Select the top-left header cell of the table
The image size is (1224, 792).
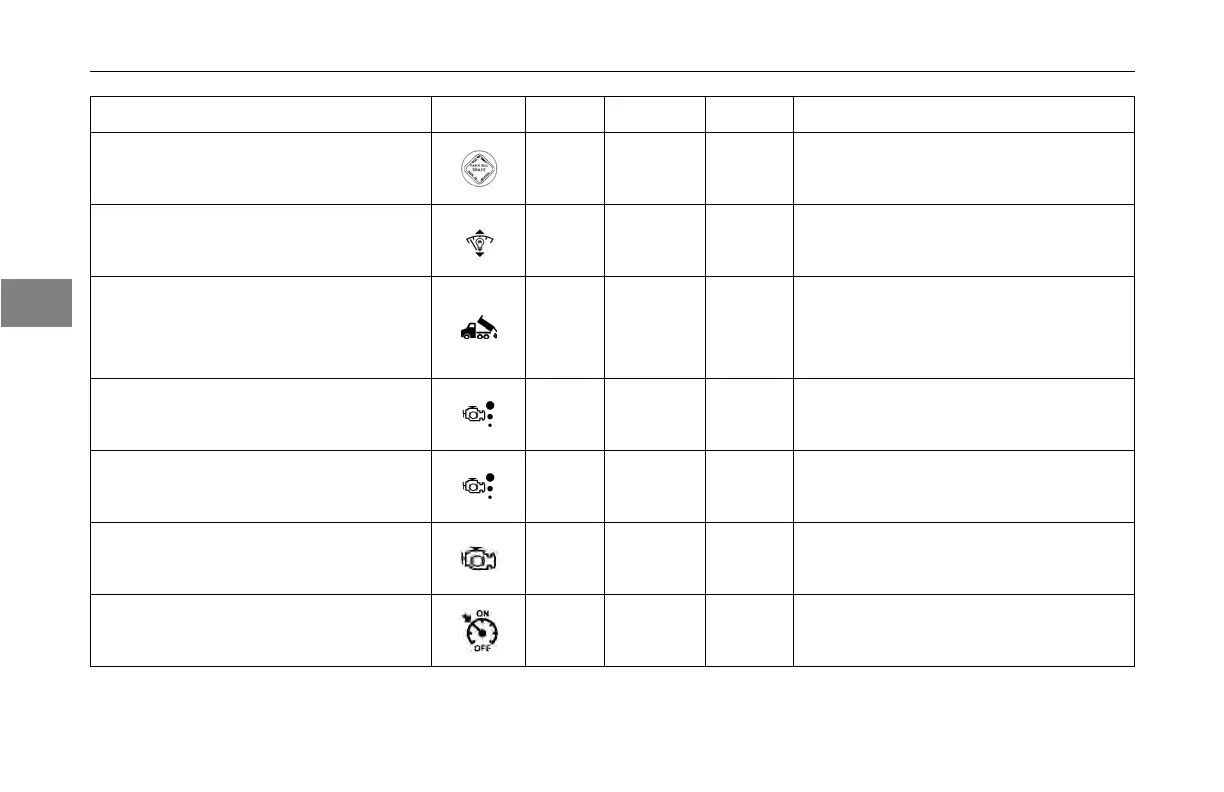tap(260, 114)
